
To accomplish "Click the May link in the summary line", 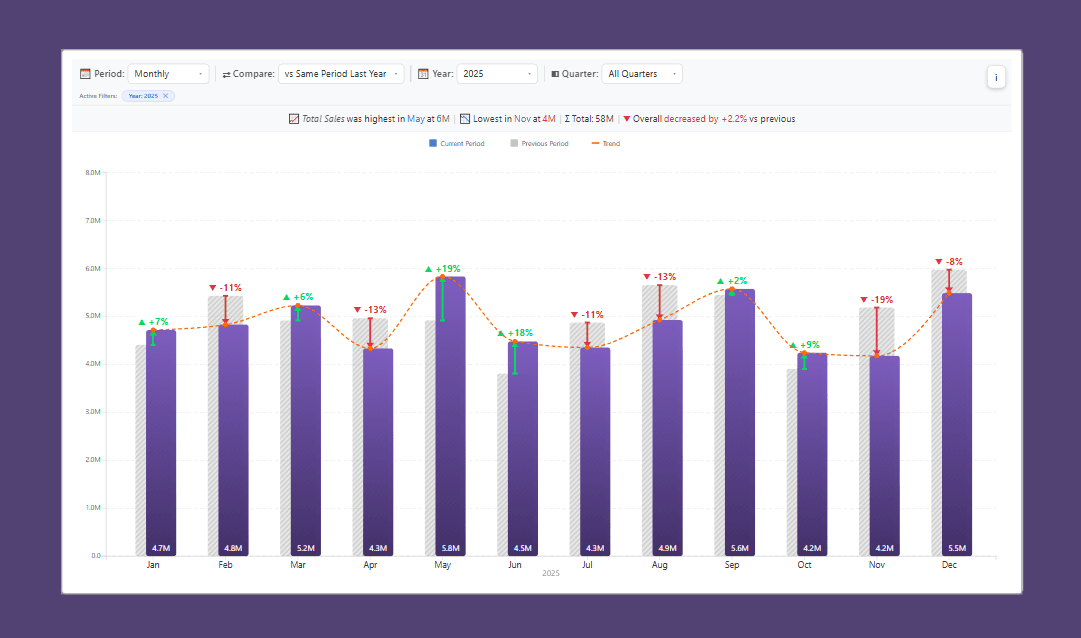I will tap(416, 119).
